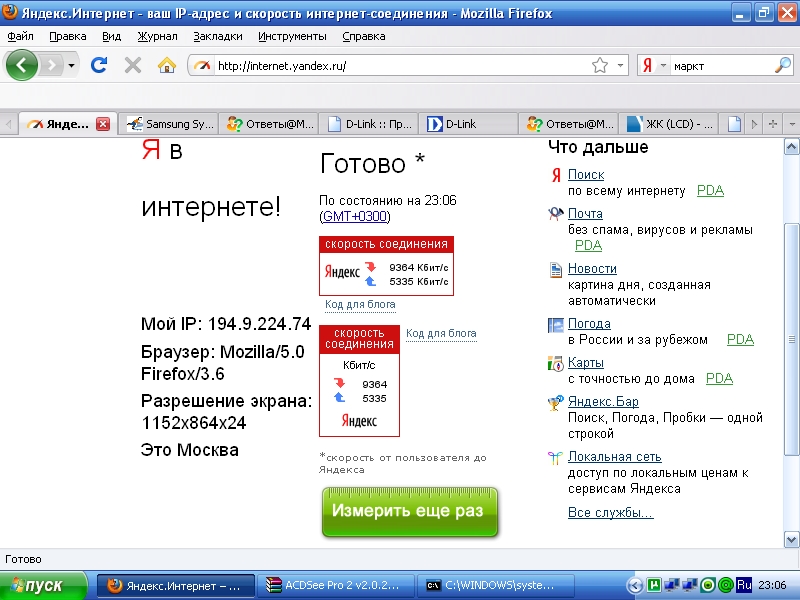The image size is (800, 600).
Task: Open the Журнал menu
Action: (157, 36)
